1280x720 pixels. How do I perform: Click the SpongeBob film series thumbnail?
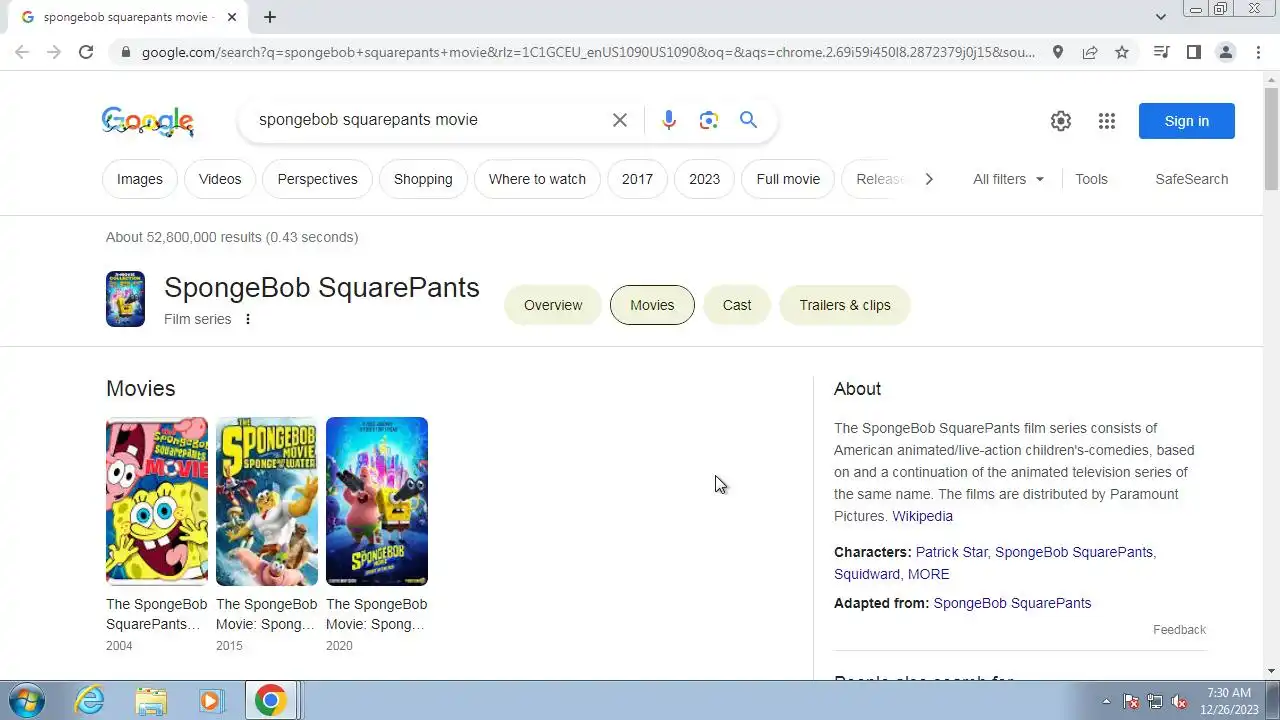coord(125,299)
